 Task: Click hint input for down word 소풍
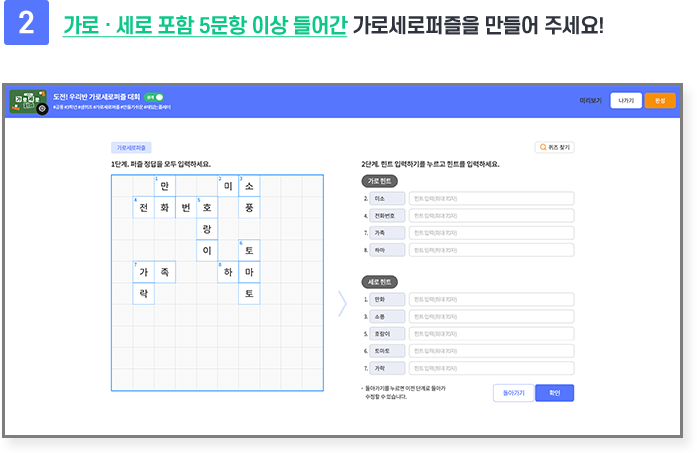coord(491,317)
